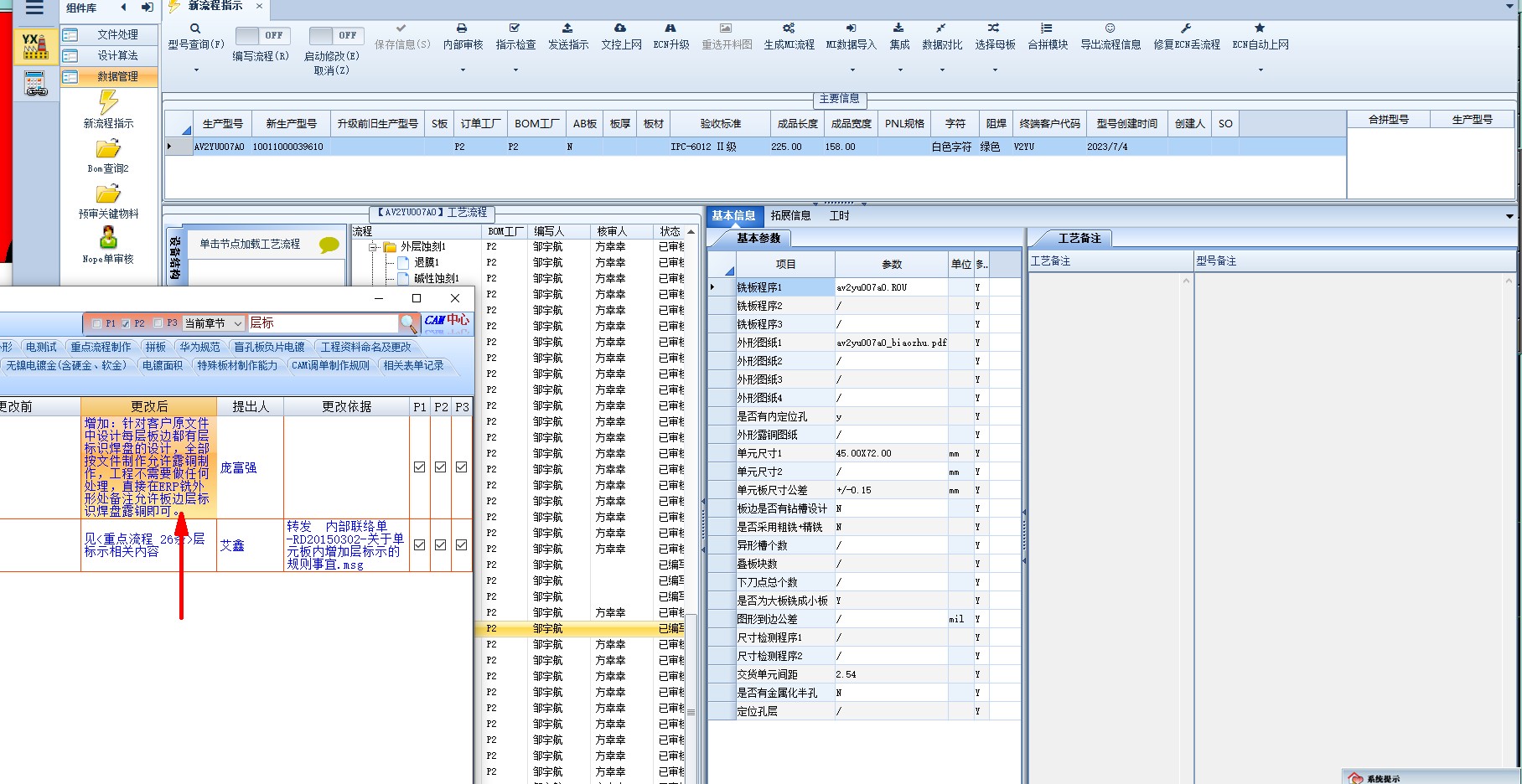Click the 型号查询 magnifier icon

(x=195, y=28)
